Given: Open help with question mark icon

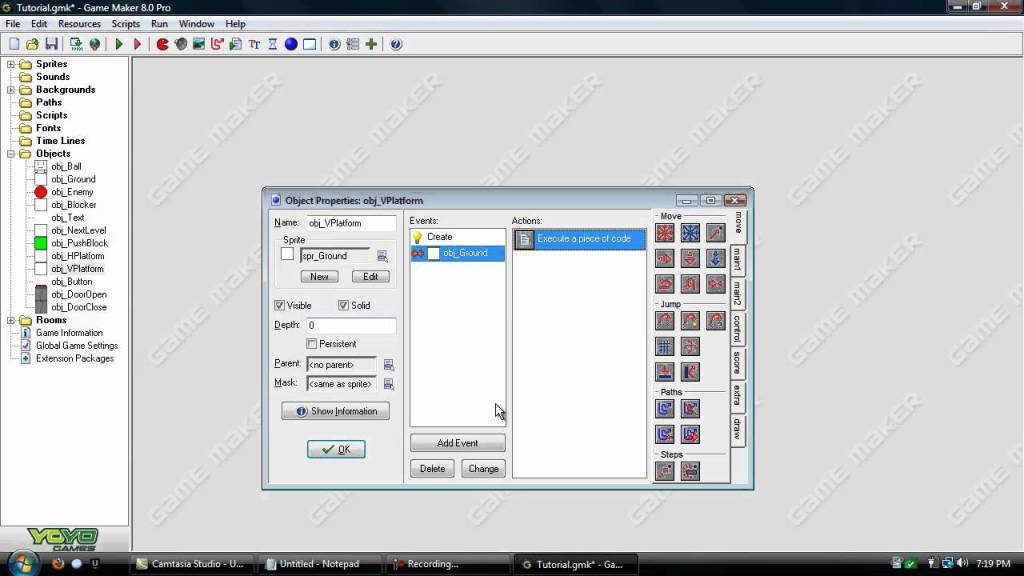Looking at the screenshot, I should point(396,44).
